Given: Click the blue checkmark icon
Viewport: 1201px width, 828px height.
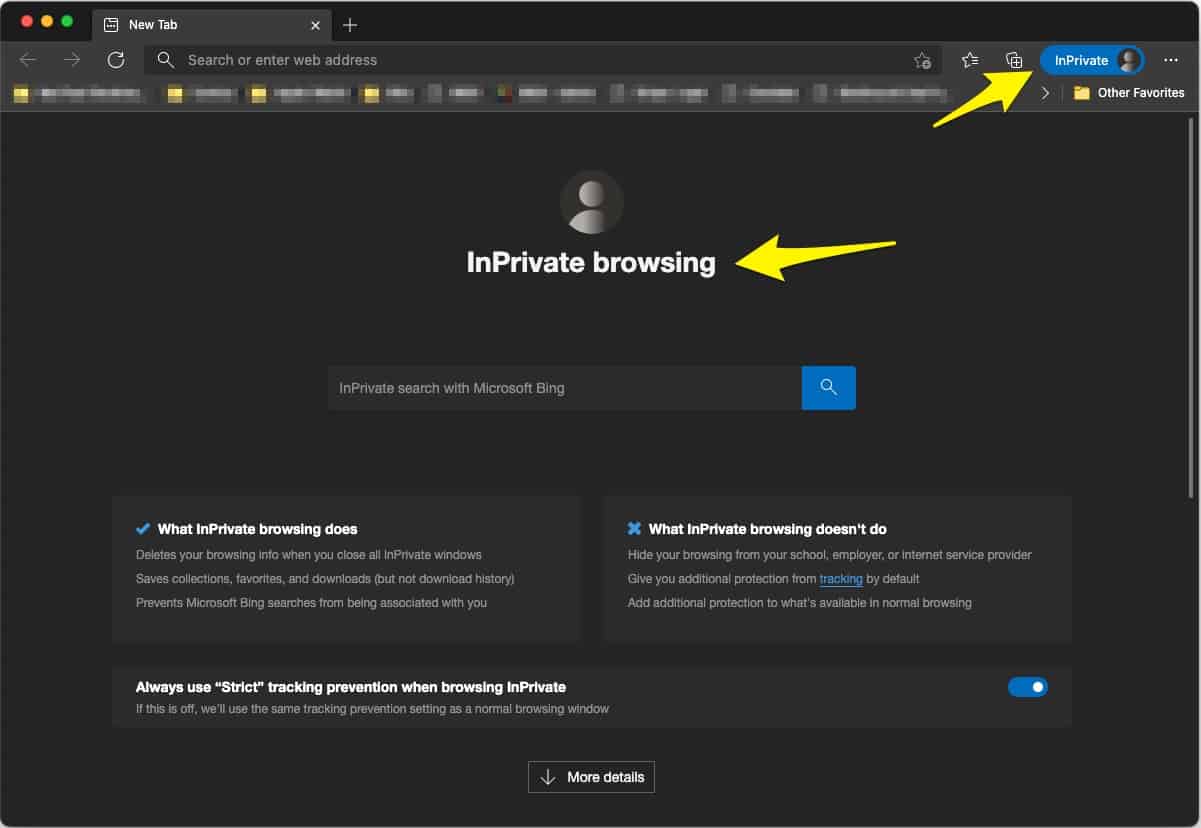Looking at the screenshot, I should 143,528.
